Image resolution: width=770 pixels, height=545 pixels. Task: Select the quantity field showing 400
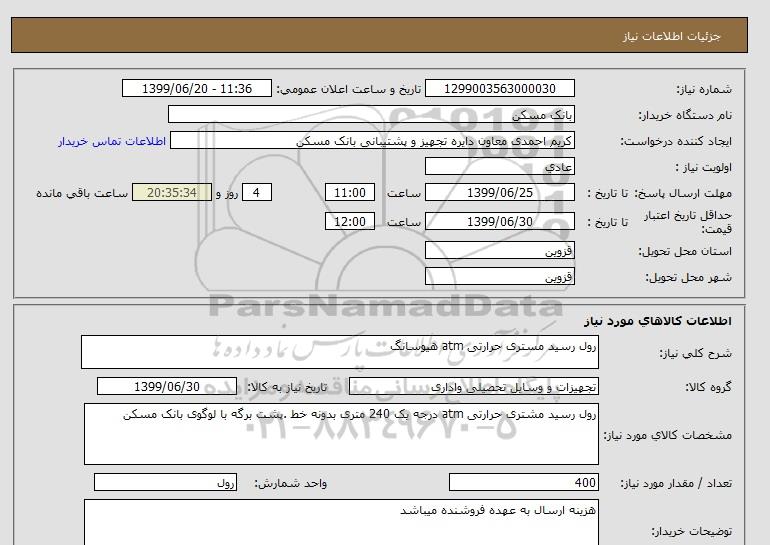524,483
